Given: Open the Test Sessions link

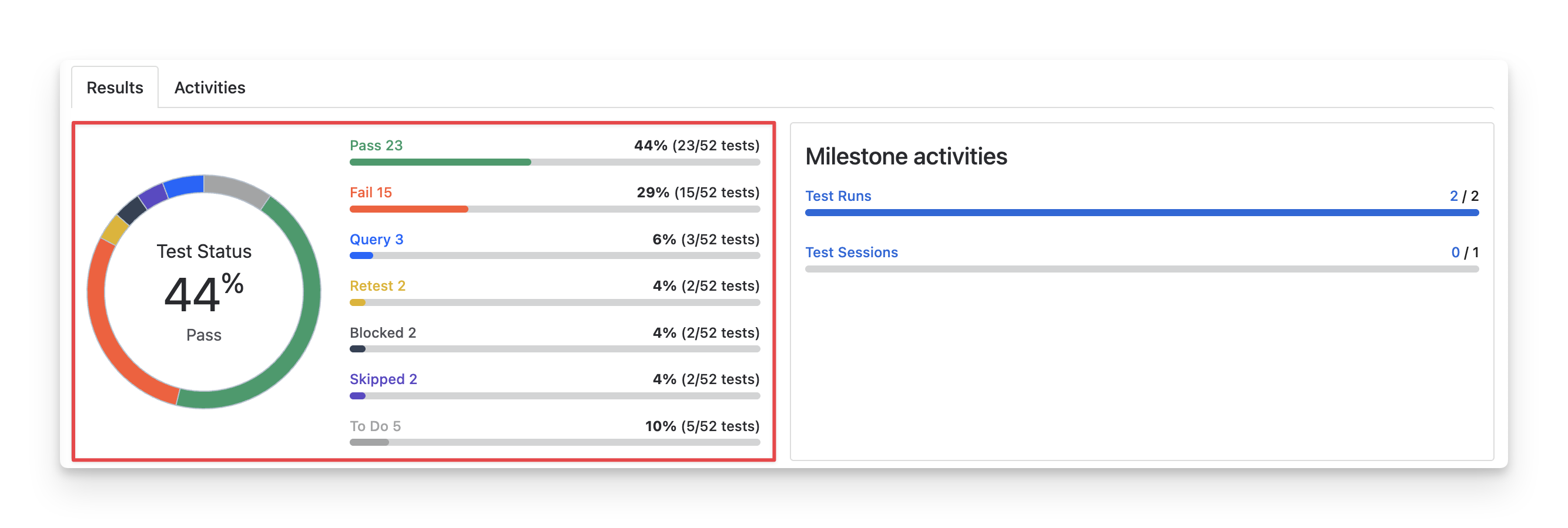Looking at the screenshot, I should click(851, 253).
